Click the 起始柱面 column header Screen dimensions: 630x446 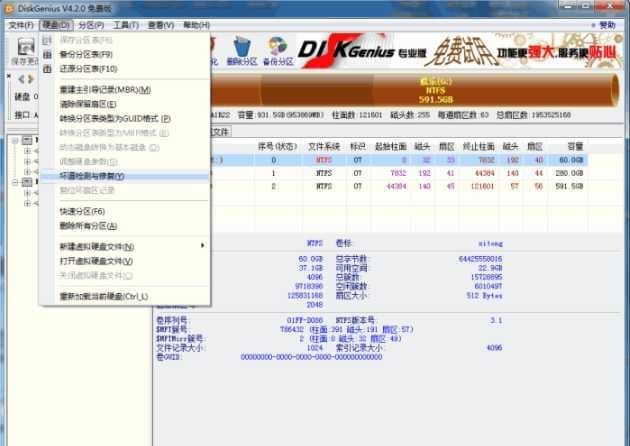coord(390,147)
